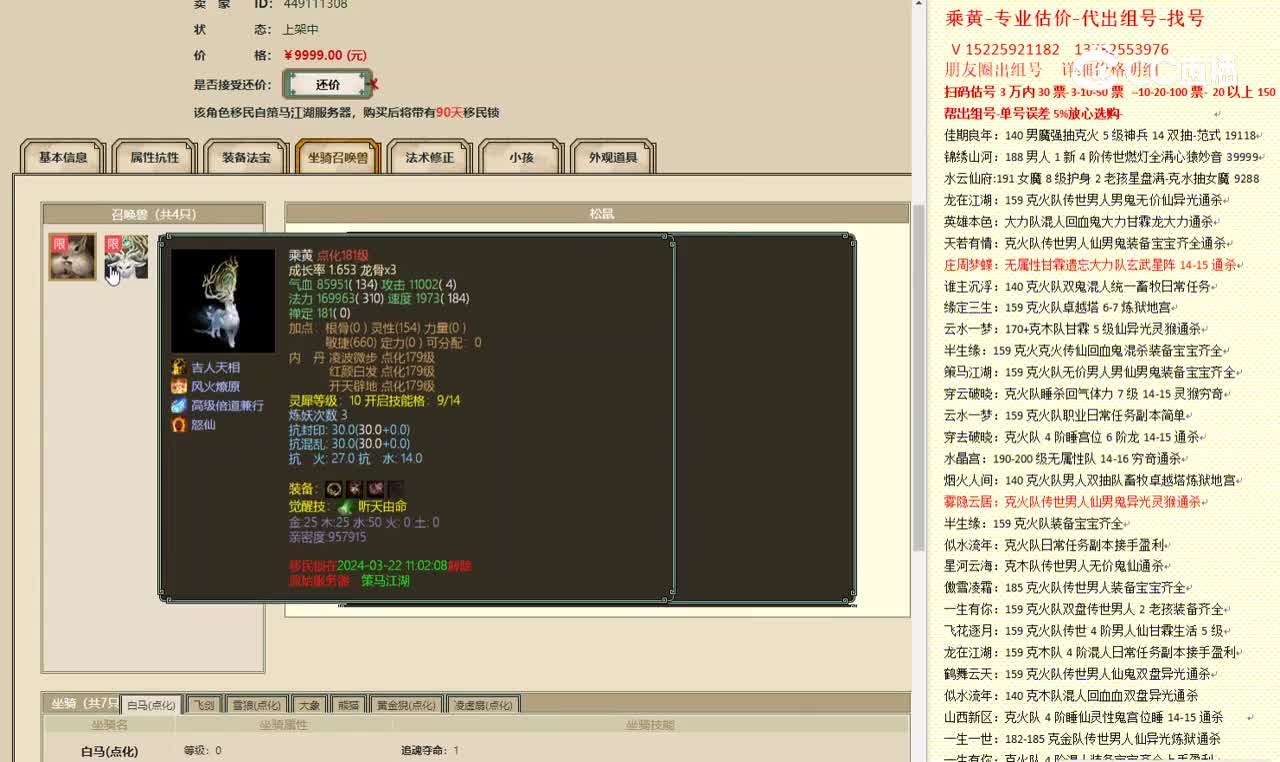Screen dimensions: 1280x762
Task: Click the vertical scrollbar of the page
Action: (x=919, y=380)
